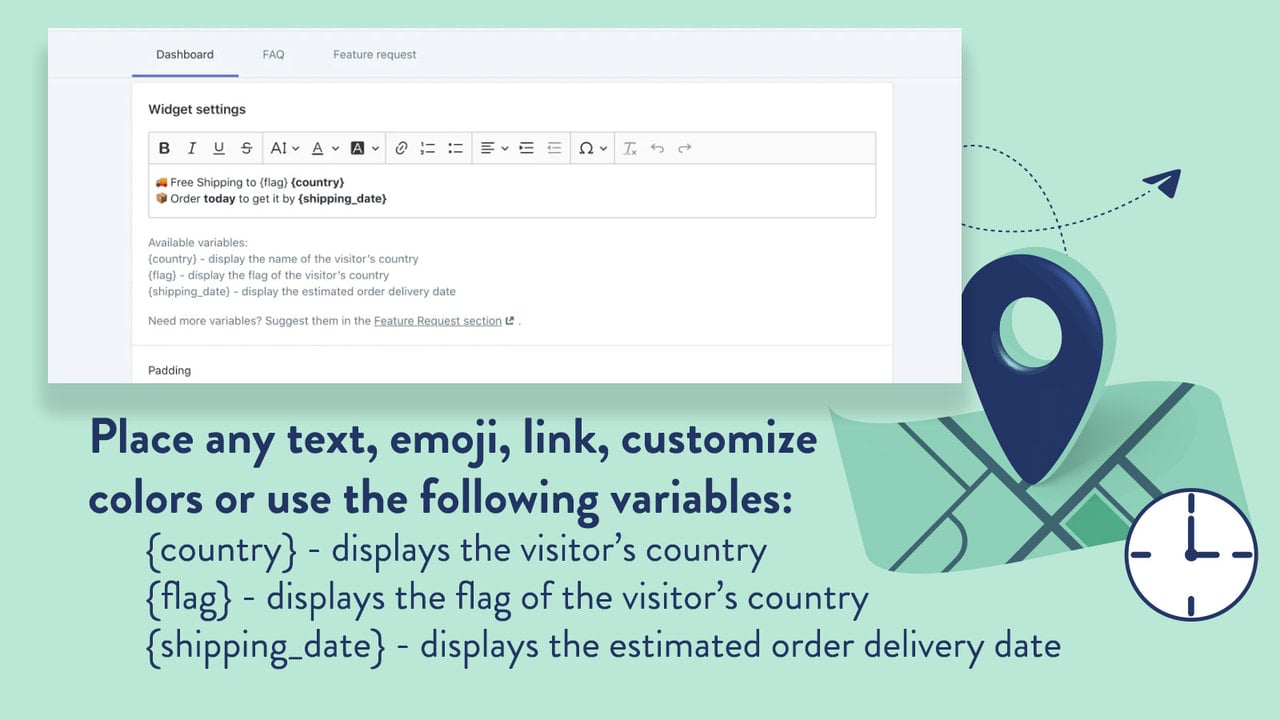This screenshot has height=720, width=1280.
Task: Open the special characters omega dropdown
Action: point(593,148)
